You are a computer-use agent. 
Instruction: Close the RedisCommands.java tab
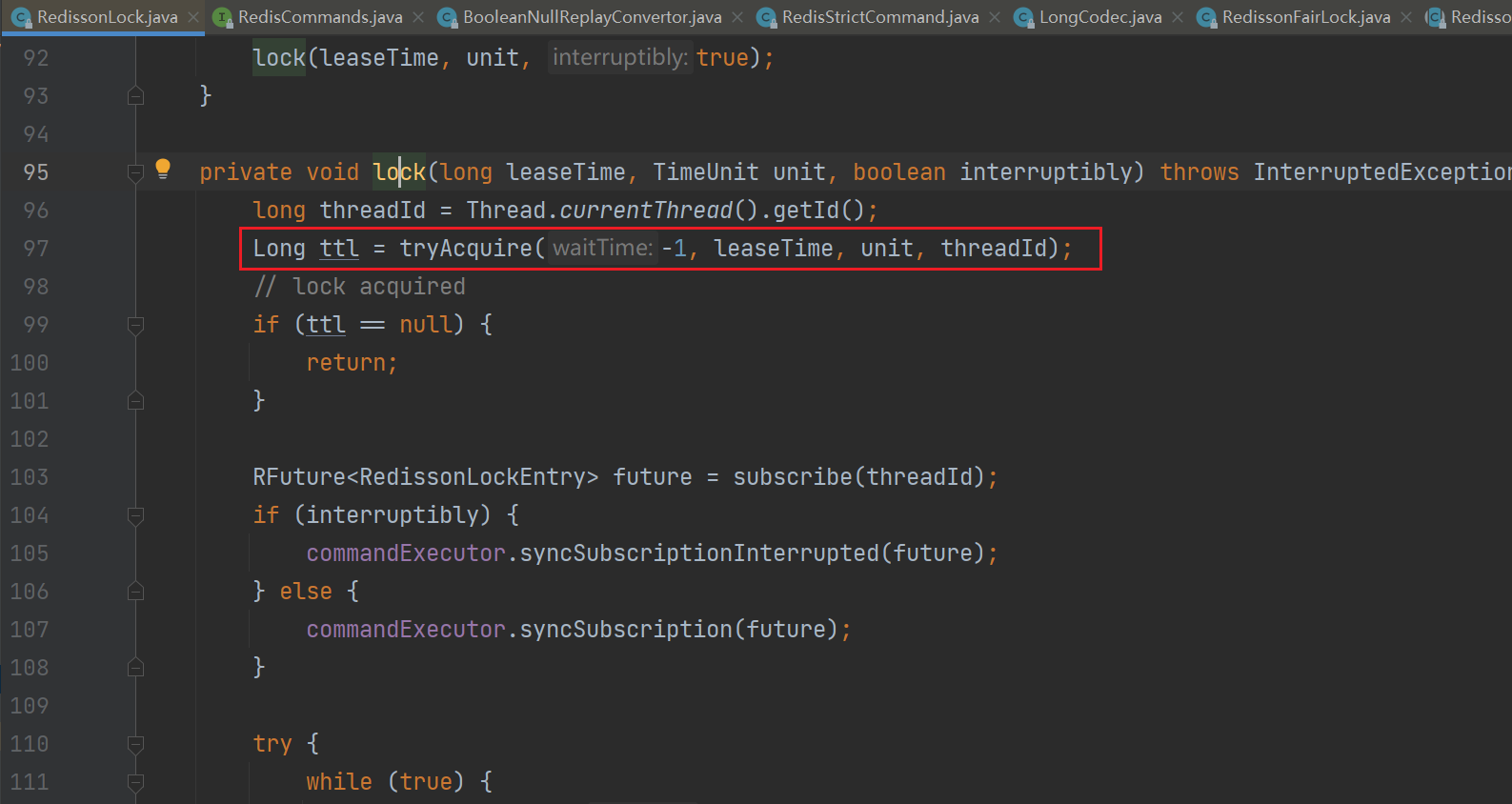click(418, 17)
